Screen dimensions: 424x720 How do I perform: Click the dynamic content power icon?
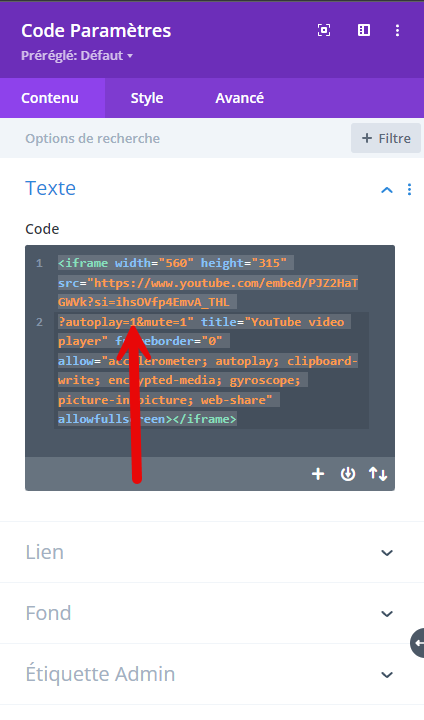(x=348, y=474)
